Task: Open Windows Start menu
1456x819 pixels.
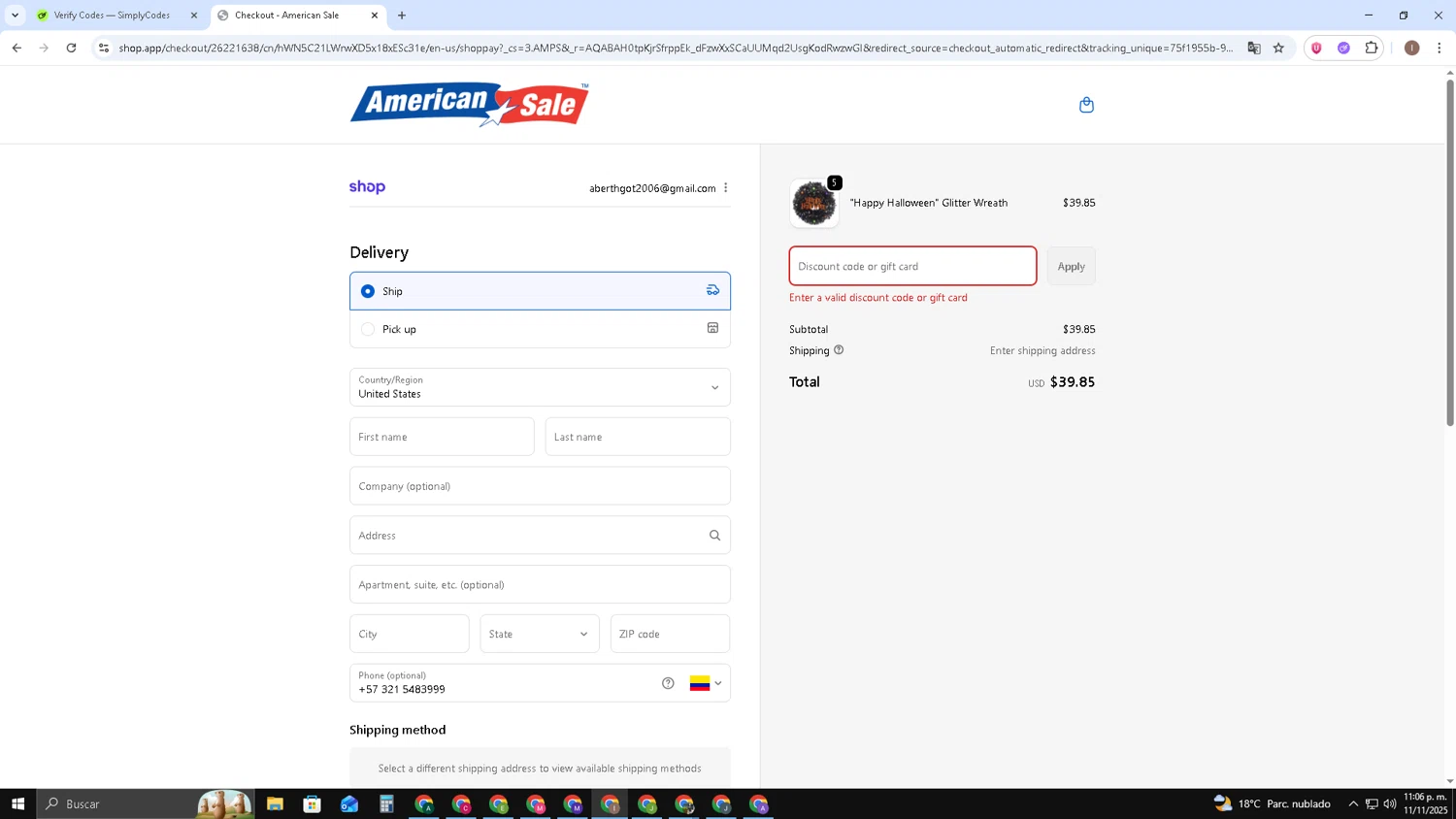Action: [17, 803]
